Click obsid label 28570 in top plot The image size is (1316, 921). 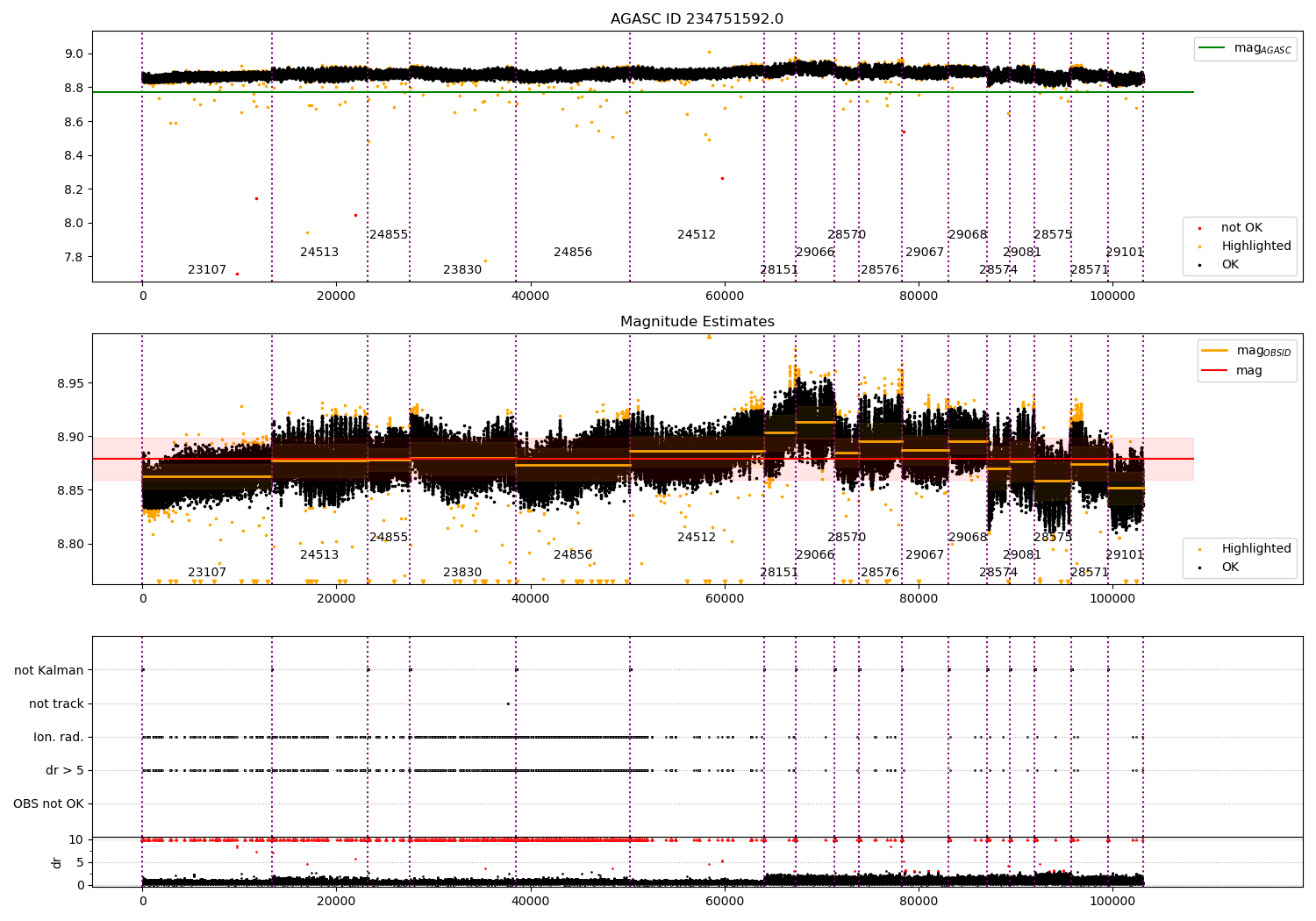pos(847,235)
